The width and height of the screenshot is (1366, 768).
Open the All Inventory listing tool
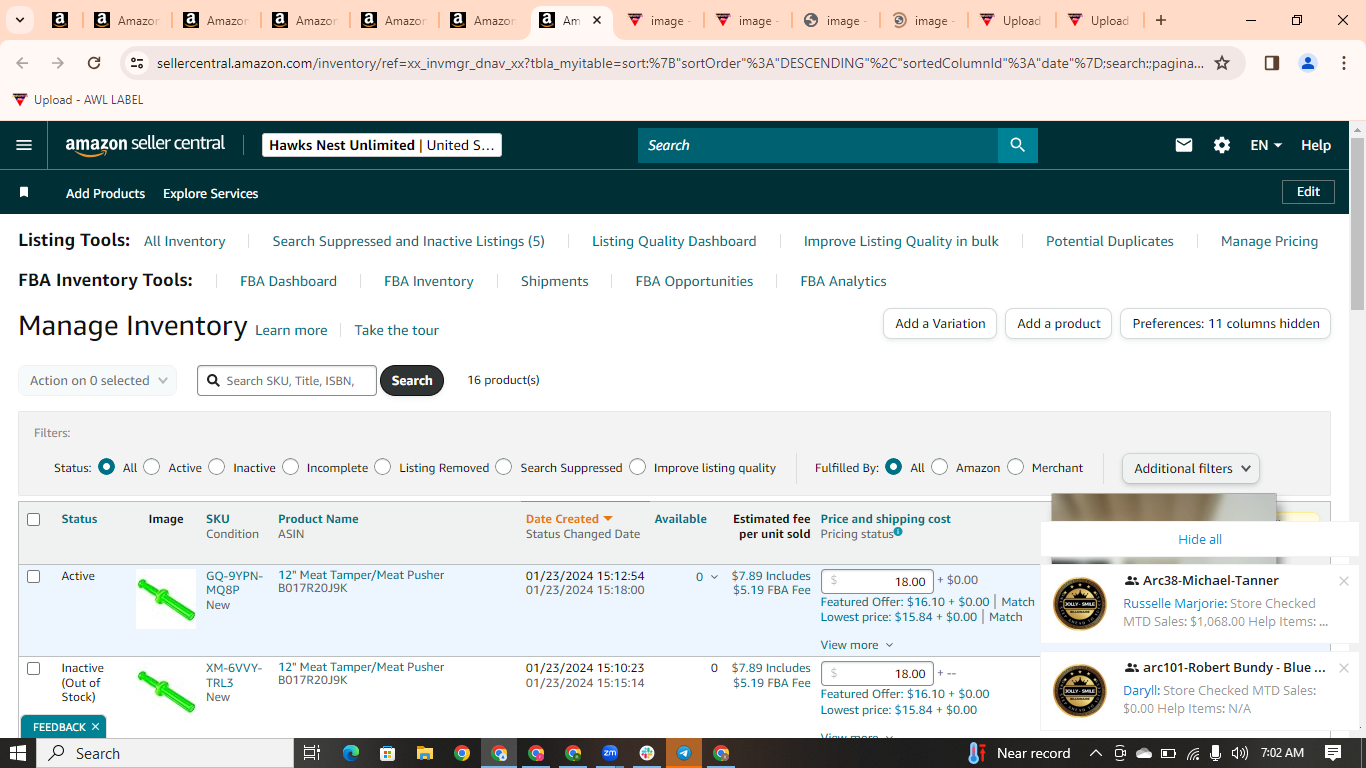(185, 241)
